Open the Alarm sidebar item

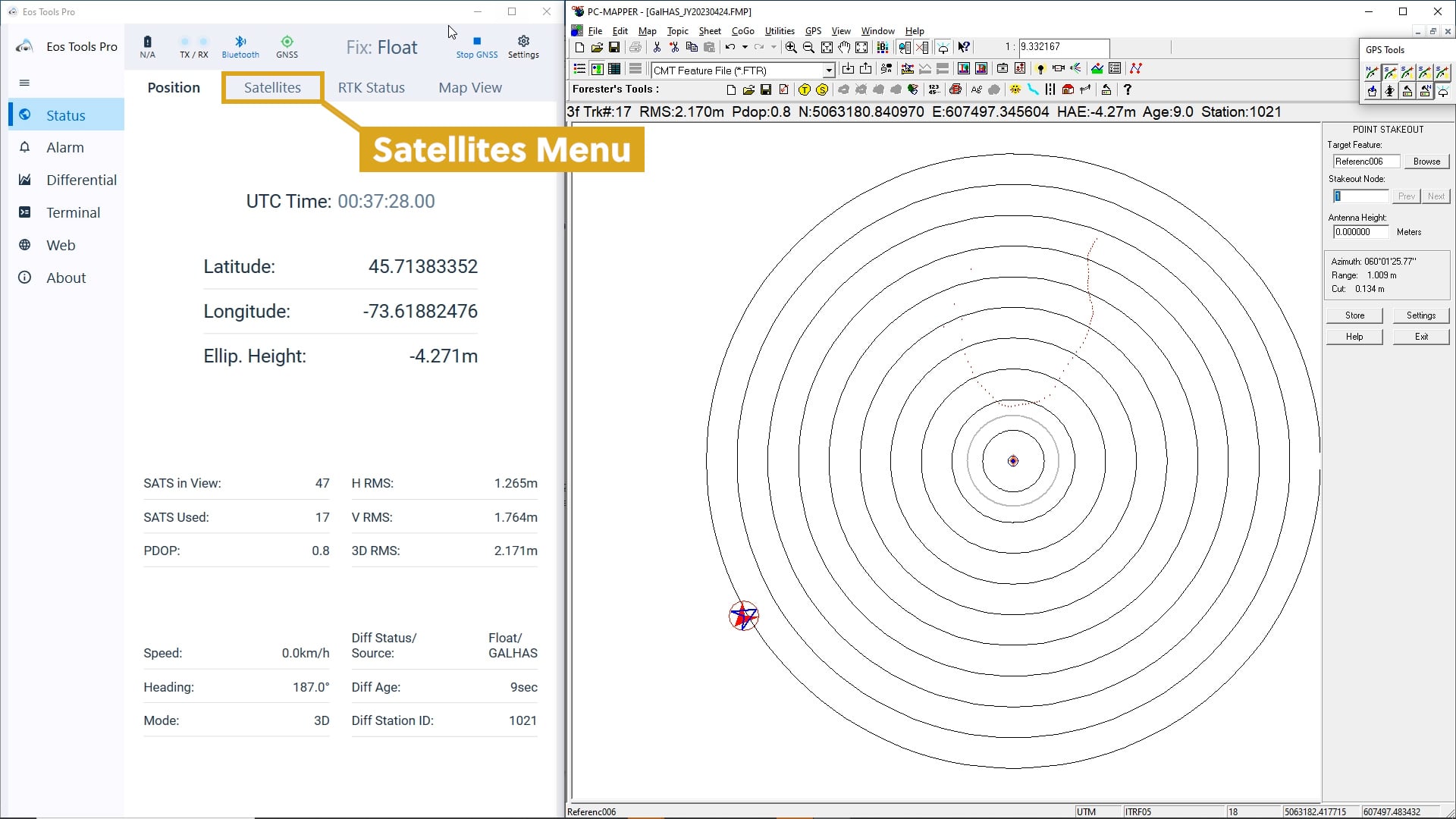[66, 147]
